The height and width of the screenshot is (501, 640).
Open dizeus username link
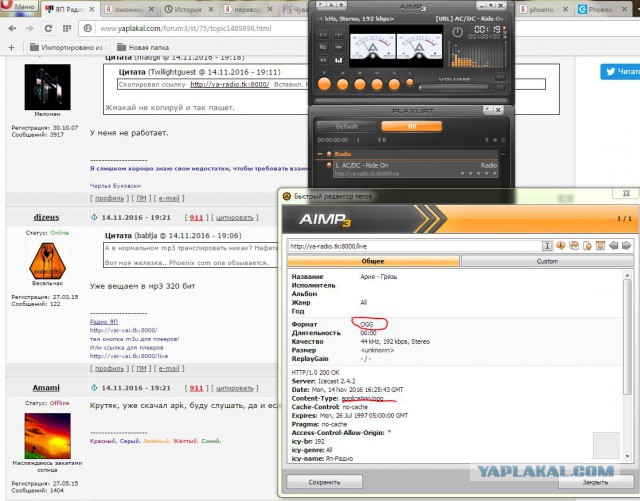(46, 217)
